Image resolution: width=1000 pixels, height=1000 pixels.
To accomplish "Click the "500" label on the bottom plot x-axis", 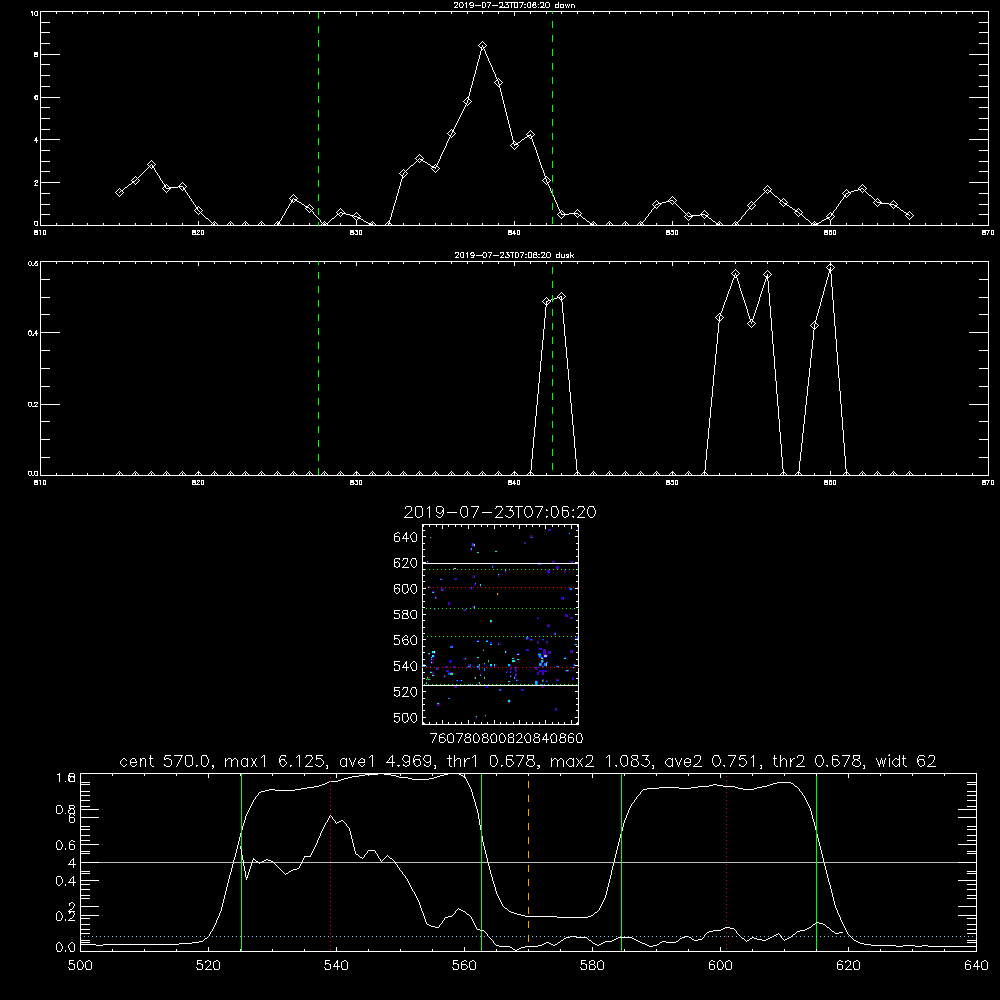I will [80, 966].
